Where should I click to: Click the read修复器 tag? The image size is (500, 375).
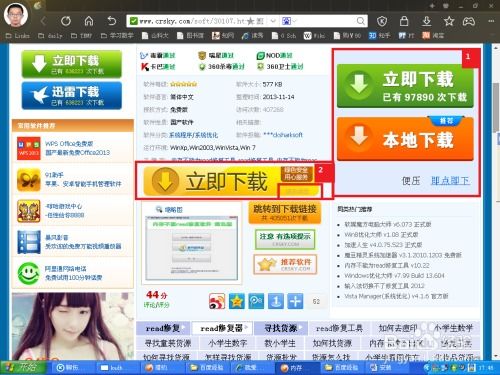pyautogui.click(x=222, y=328)
